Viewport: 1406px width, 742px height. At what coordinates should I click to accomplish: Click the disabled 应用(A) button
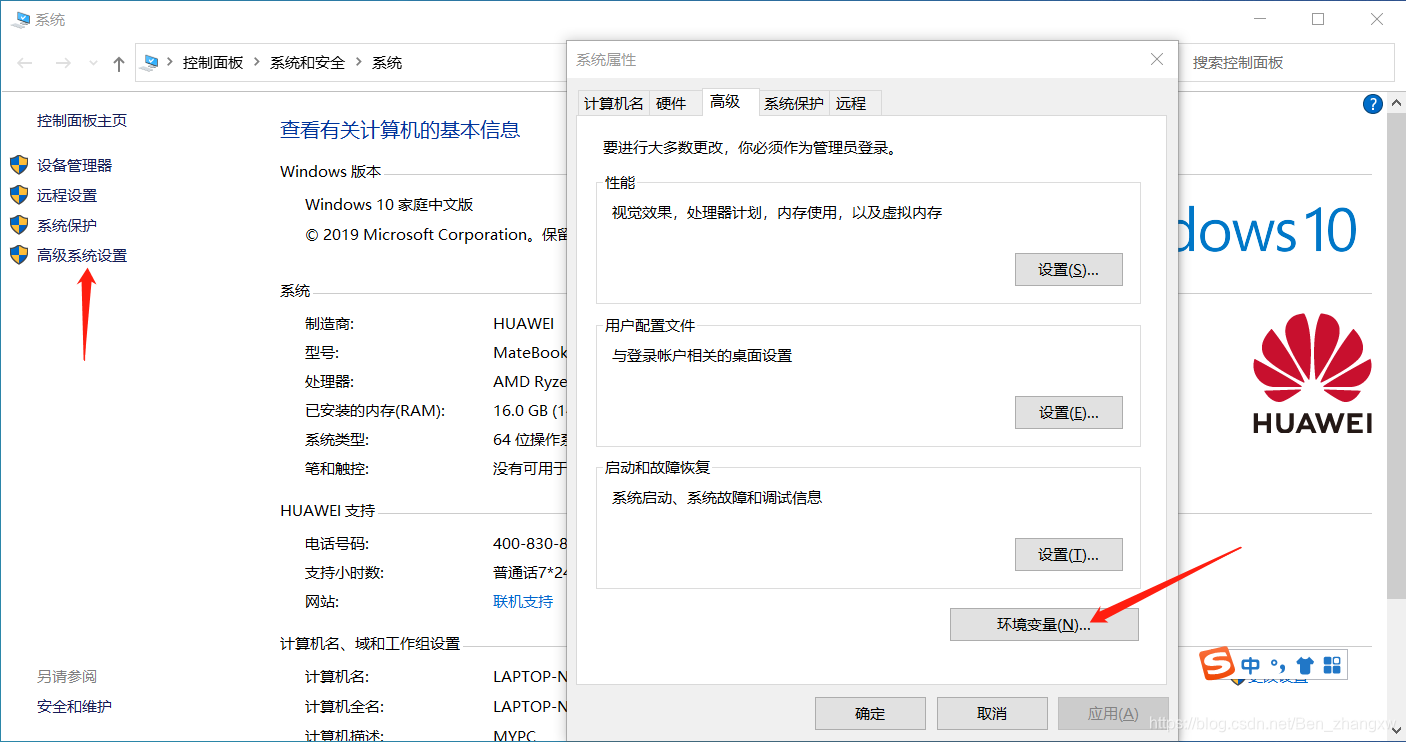pos(1113,714)
